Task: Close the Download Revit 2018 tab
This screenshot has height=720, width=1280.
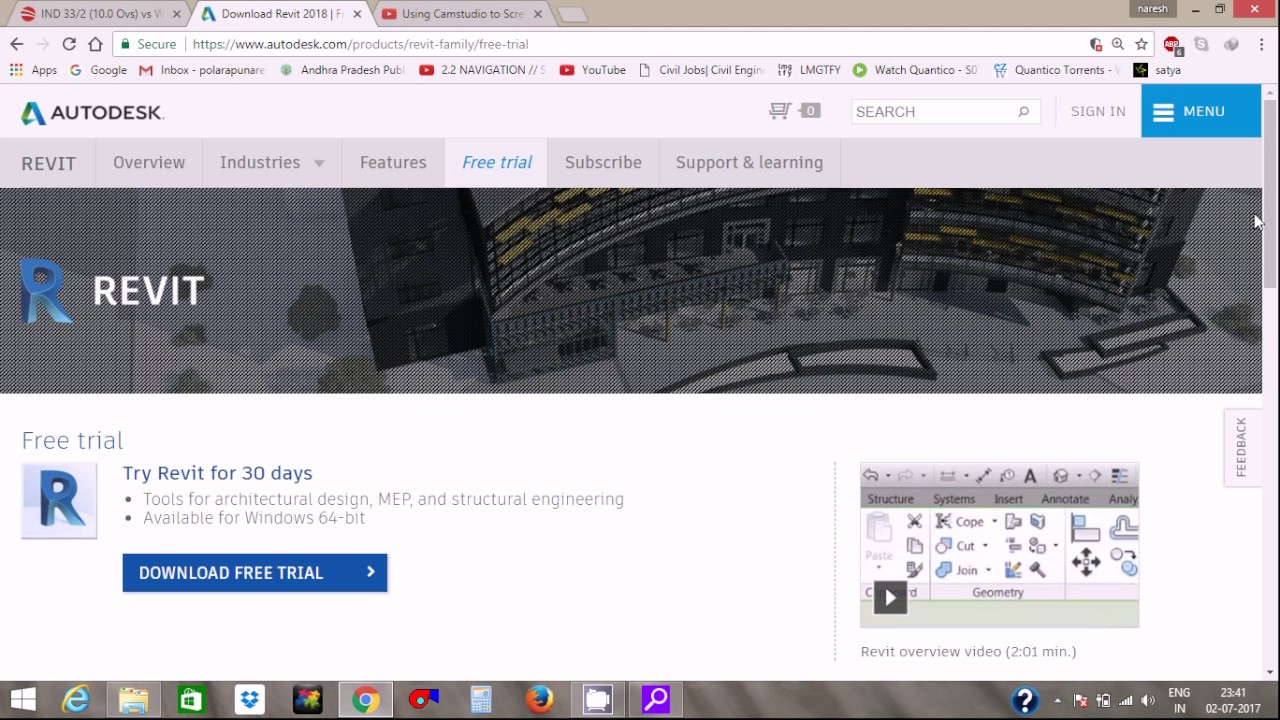Action: coord(357,14)
